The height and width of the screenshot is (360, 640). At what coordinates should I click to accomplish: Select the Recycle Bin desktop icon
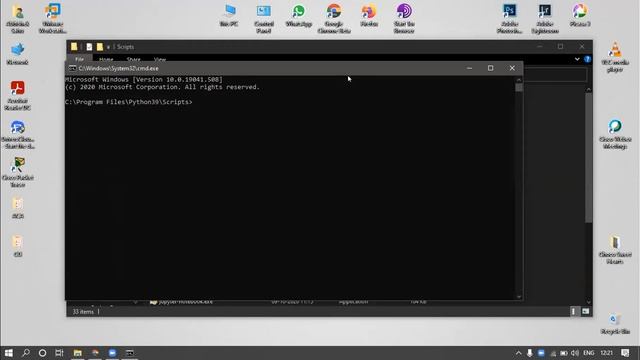tap(615, 324)
